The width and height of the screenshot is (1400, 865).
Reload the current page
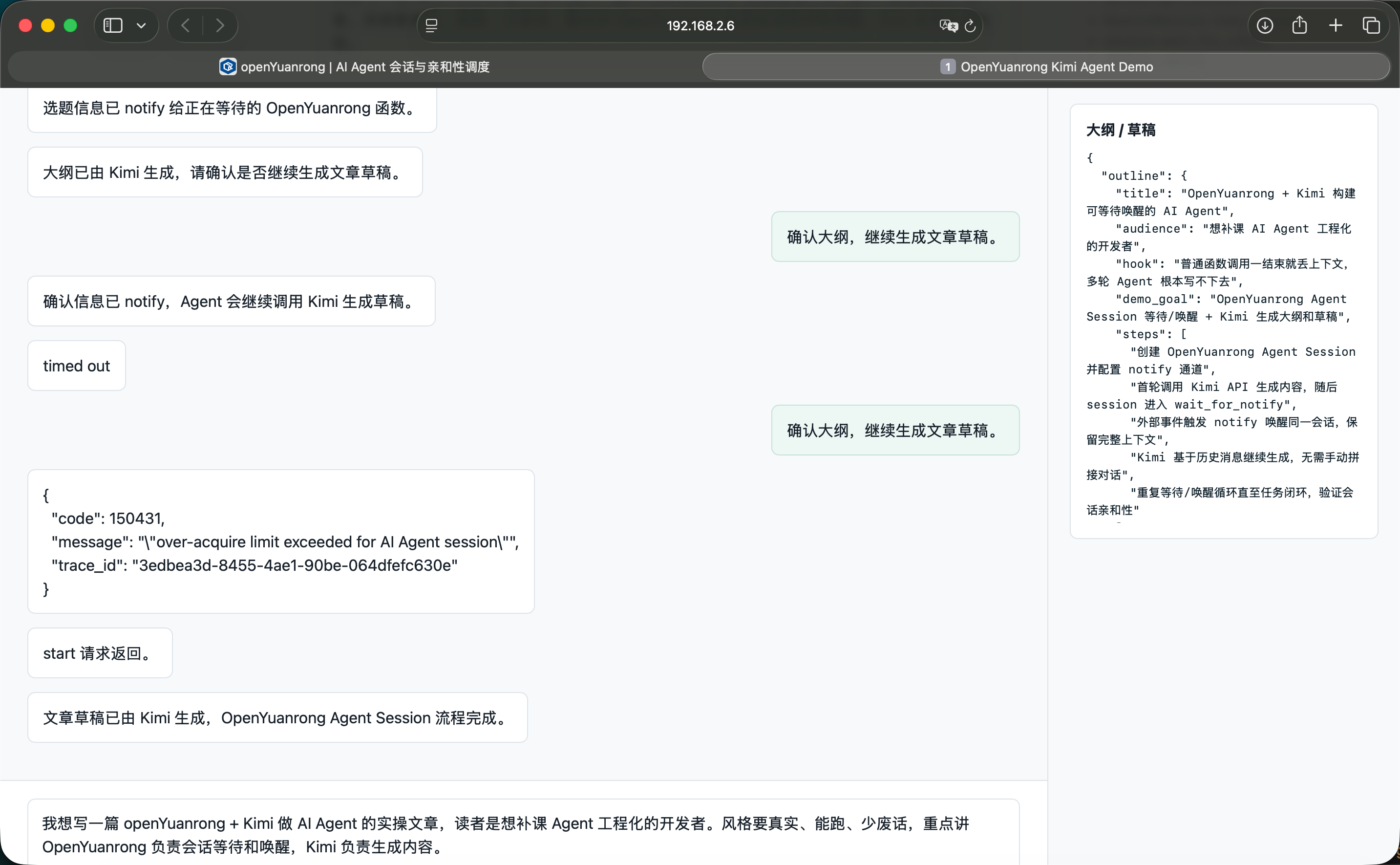point(970,26)
